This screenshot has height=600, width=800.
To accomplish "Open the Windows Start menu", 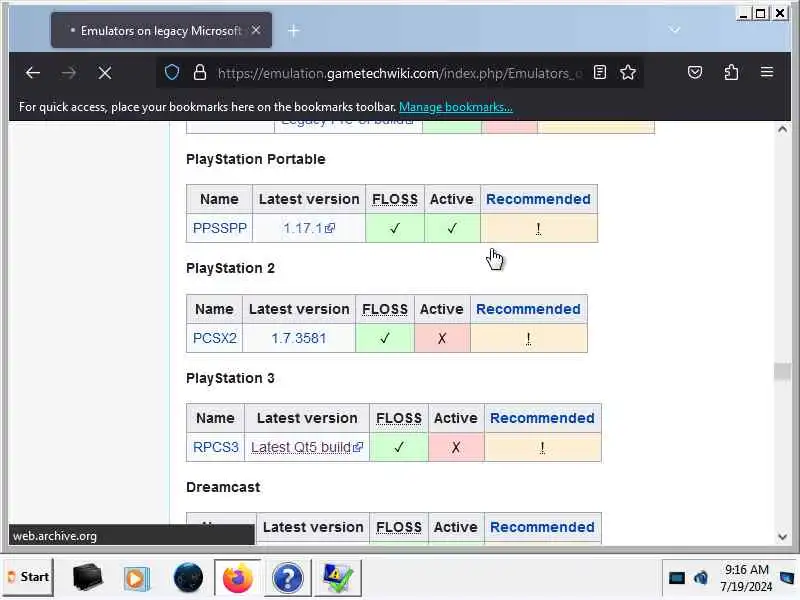I will [28, 577].
